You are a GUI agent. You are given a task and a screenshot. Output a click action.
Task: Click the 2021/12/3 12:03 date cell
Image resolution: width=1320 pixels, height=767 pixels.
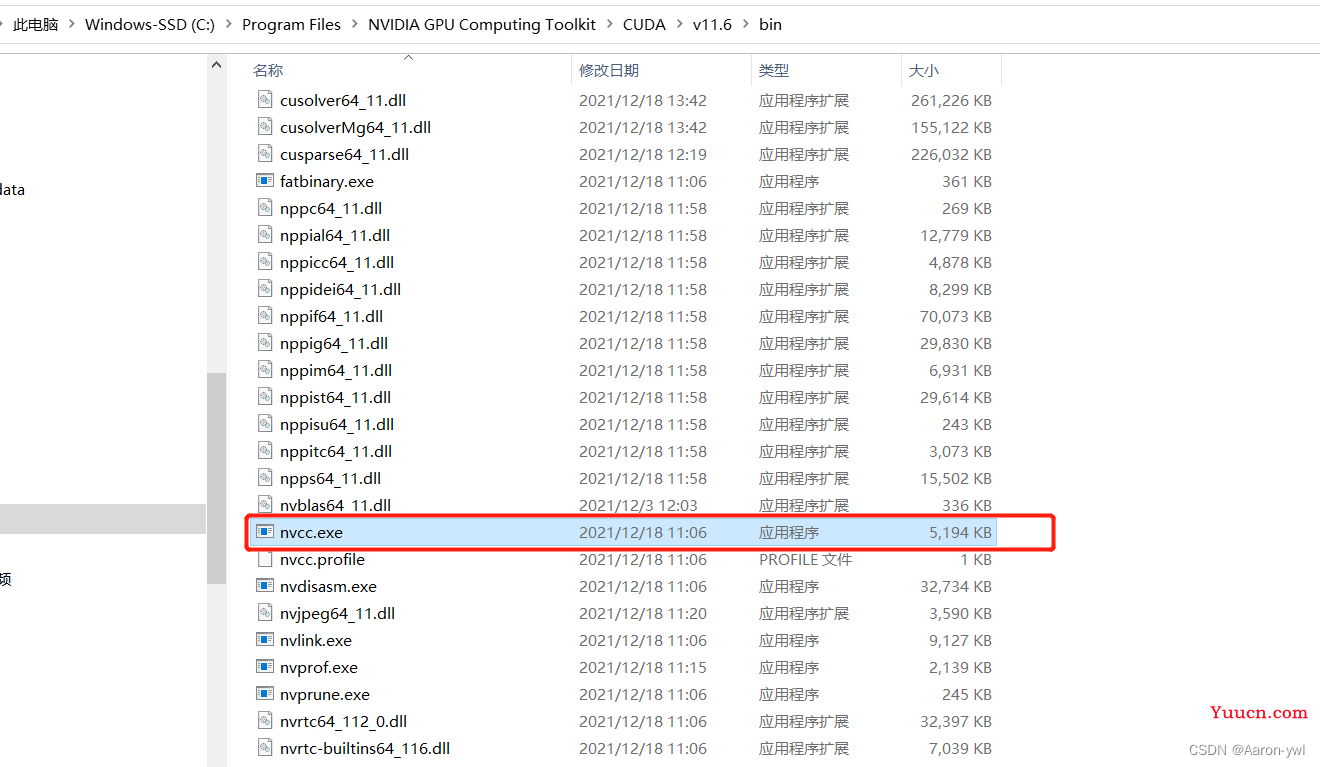pos(638,505)
